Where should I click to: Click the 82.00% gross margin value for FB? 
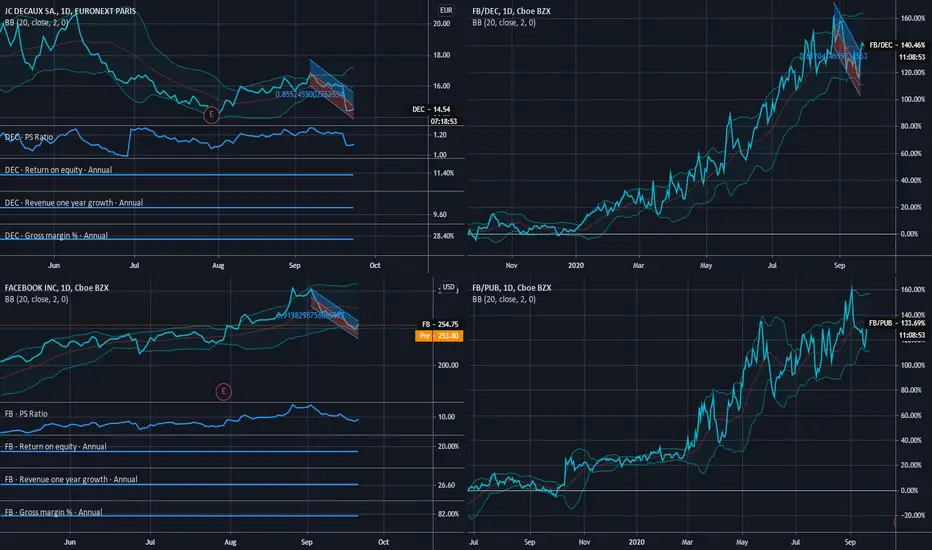448,514
